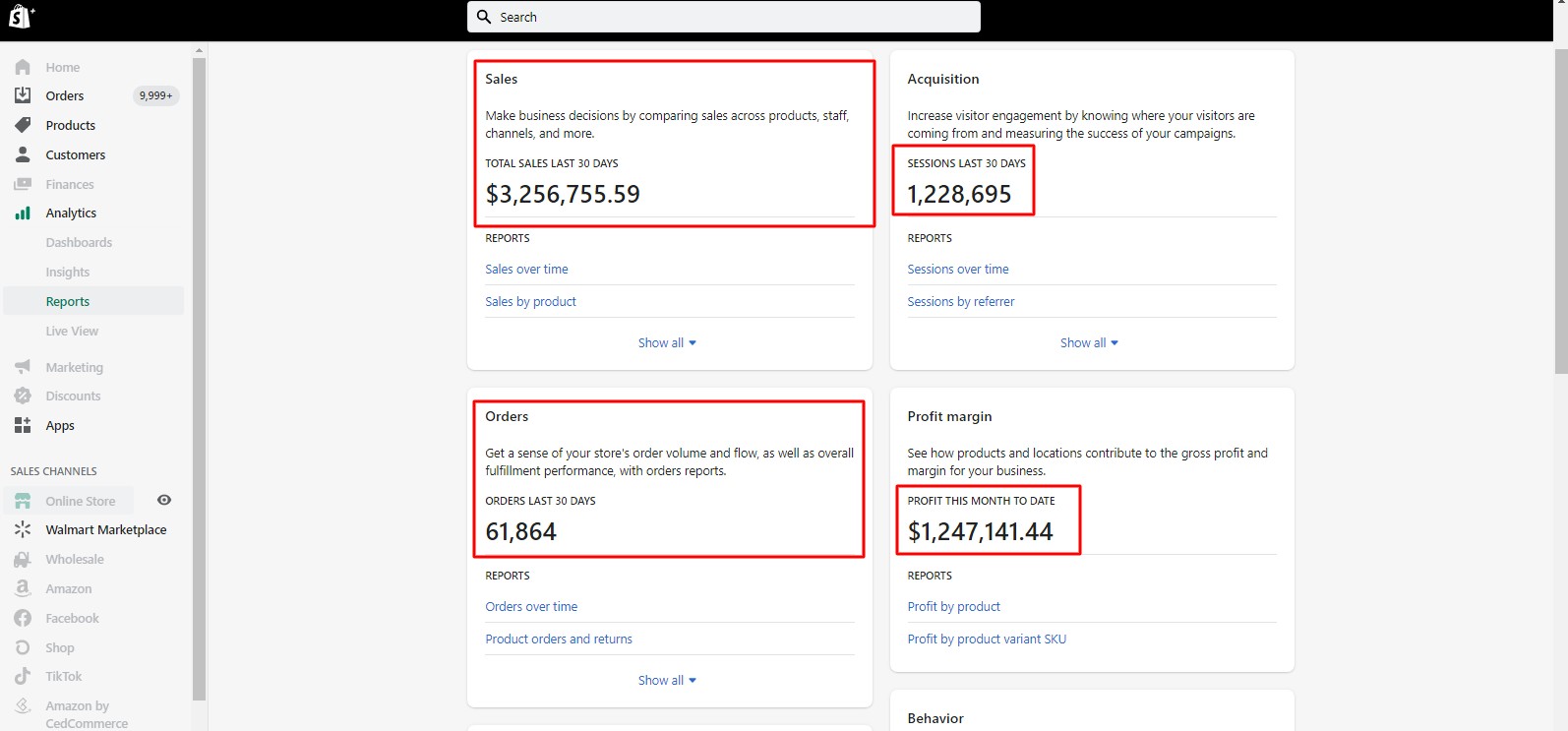
Task: Open Insights in Analytics submenu
Action: 67,272
